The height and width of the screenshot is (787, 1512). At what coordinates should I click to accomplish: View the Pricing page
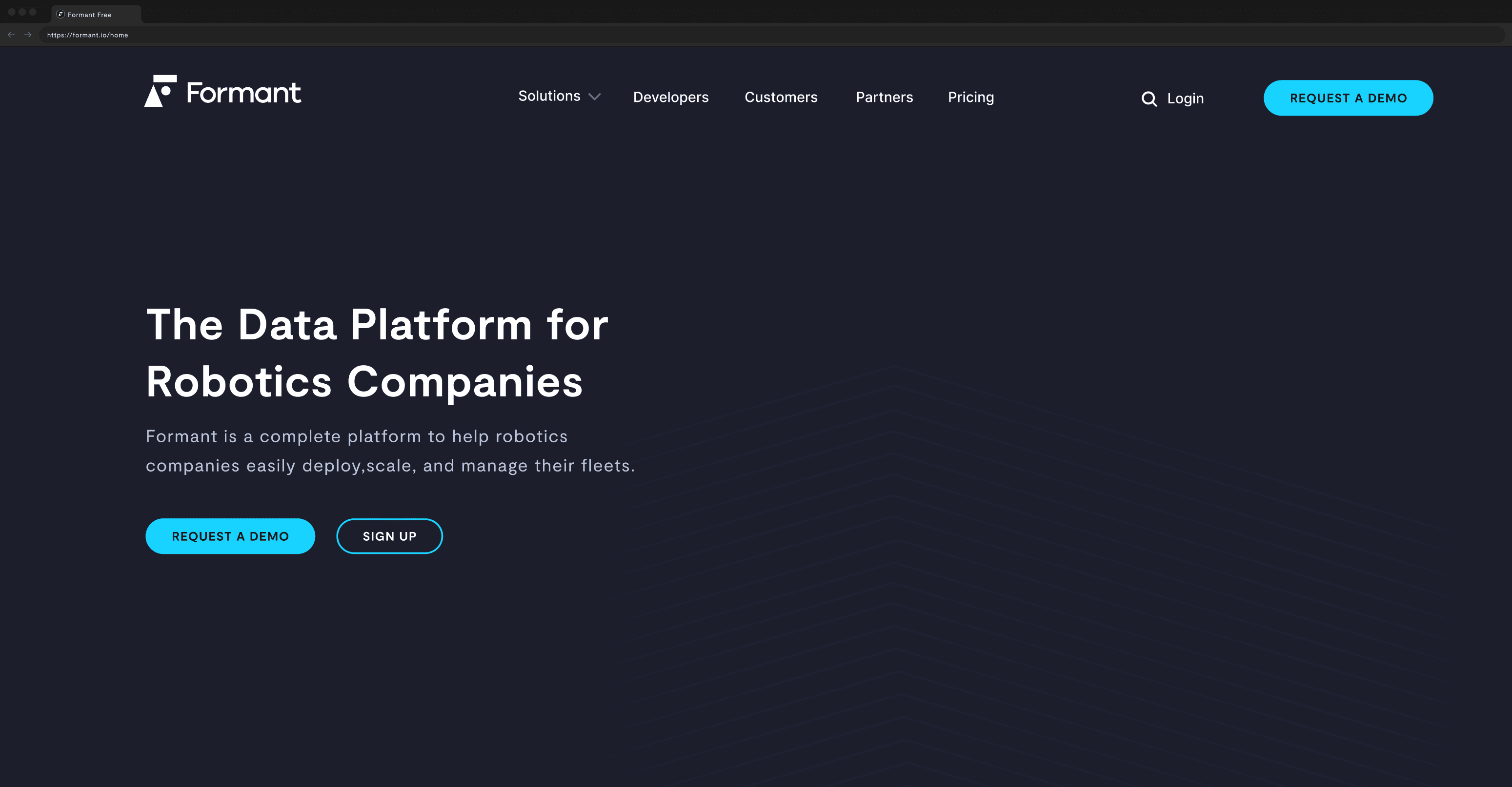tap(970, 98)
